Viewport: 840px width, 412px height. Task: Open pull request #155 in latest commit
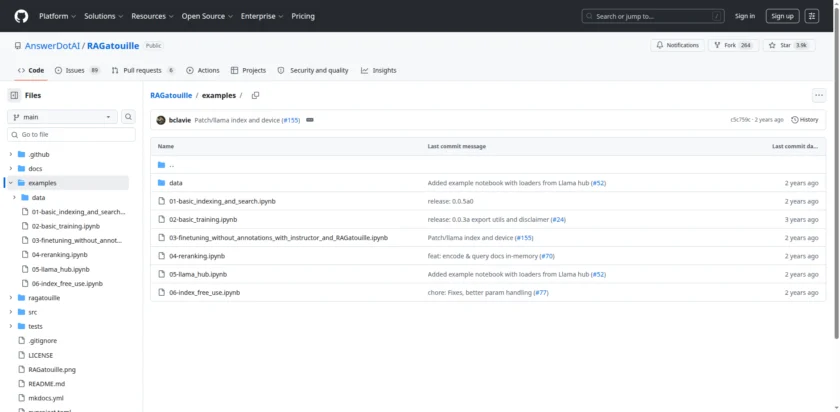coord(291,120)
